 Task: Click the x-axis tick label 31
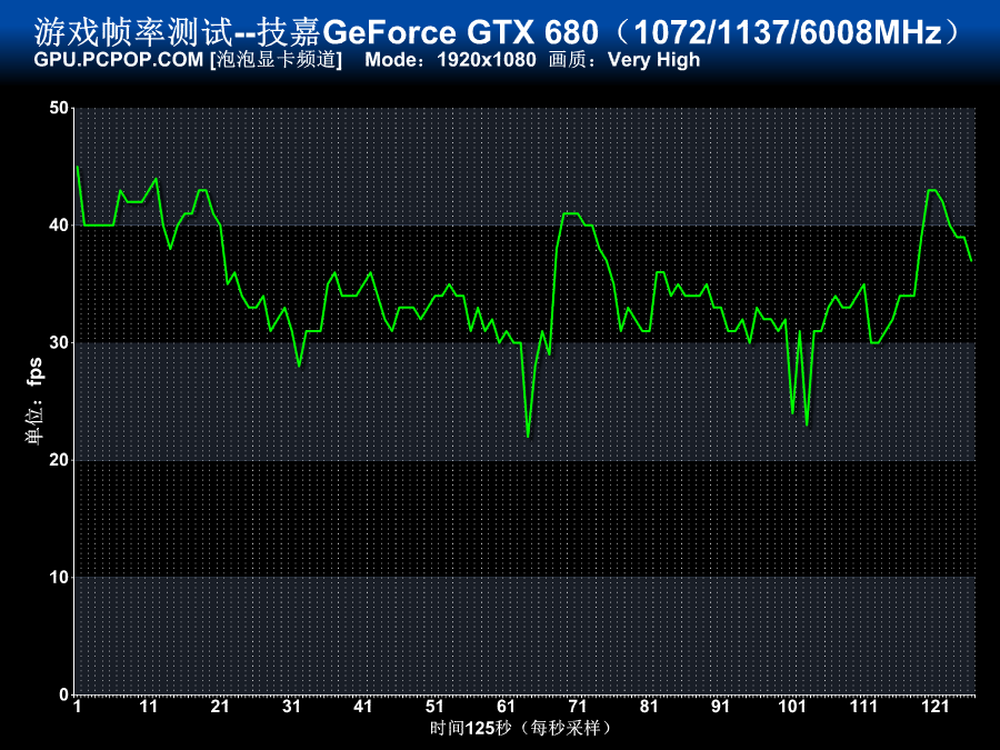point(291,707)
